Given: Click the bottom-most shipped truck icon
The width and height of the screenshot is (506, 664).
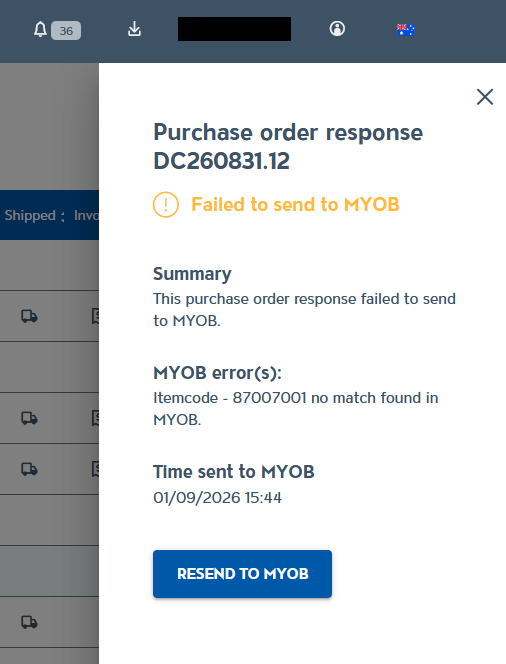Looking at the screenshot, I should tap(29, 622).
